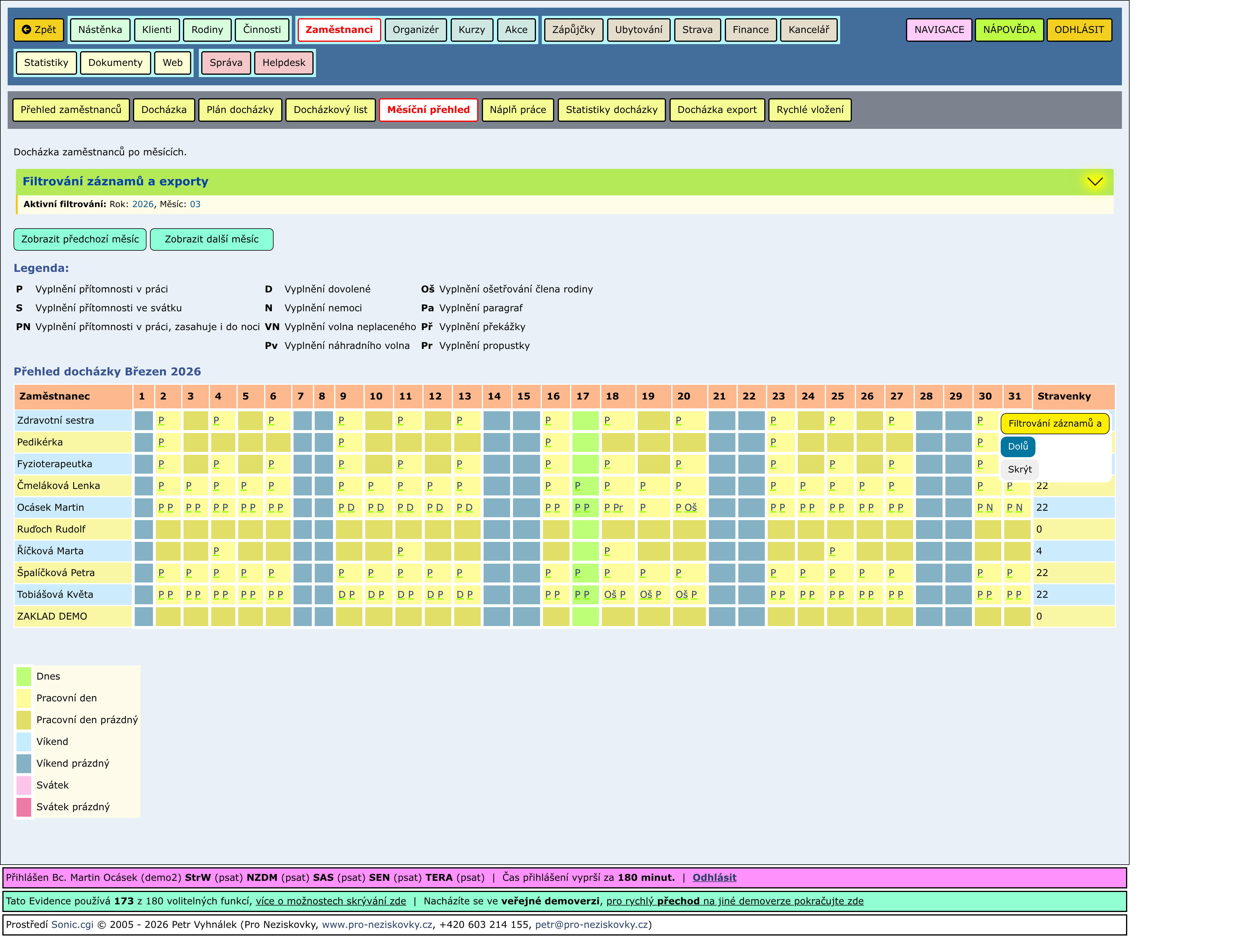The width and height of the screenshot is (1239, 952).
Task: Select the Organizér menu item
Action: 415,29
